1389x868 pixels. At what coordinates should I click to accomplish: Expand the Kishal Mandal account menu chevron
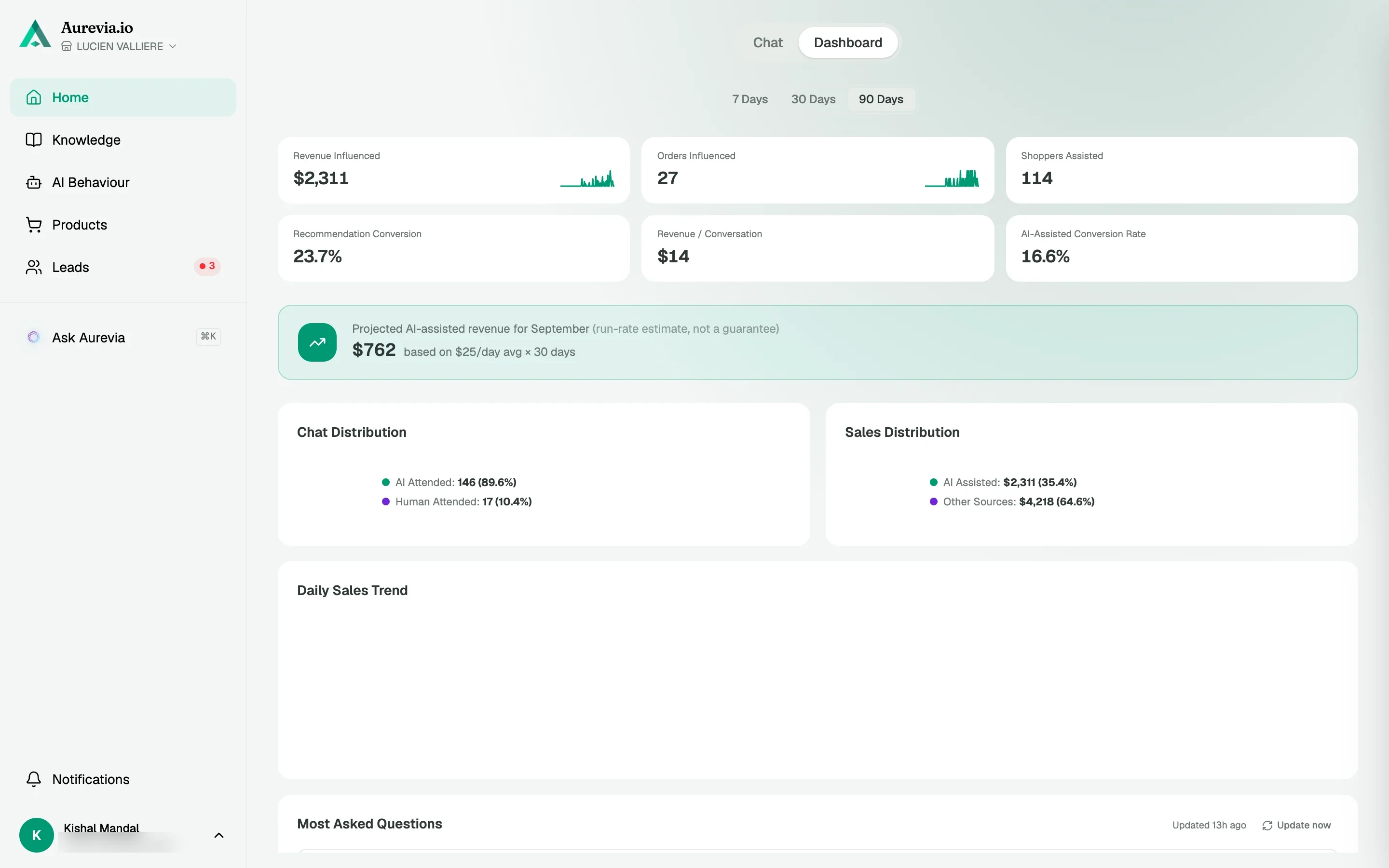point(218,835)
